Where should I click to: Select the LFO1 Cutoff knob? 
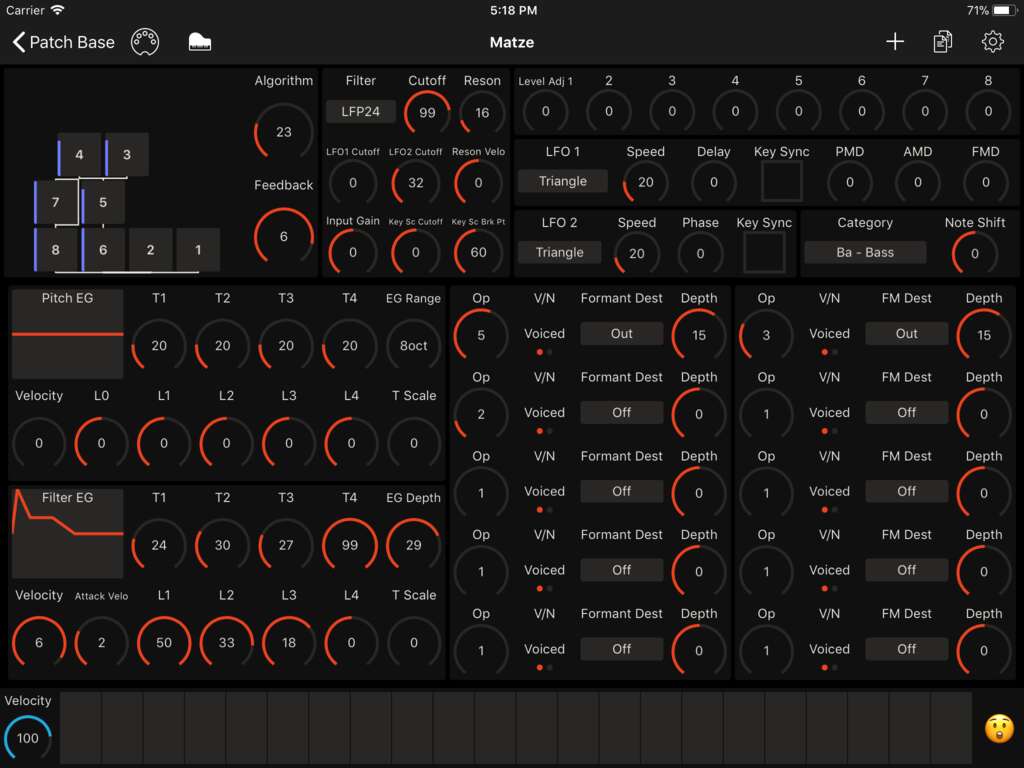tap(353, 183)
